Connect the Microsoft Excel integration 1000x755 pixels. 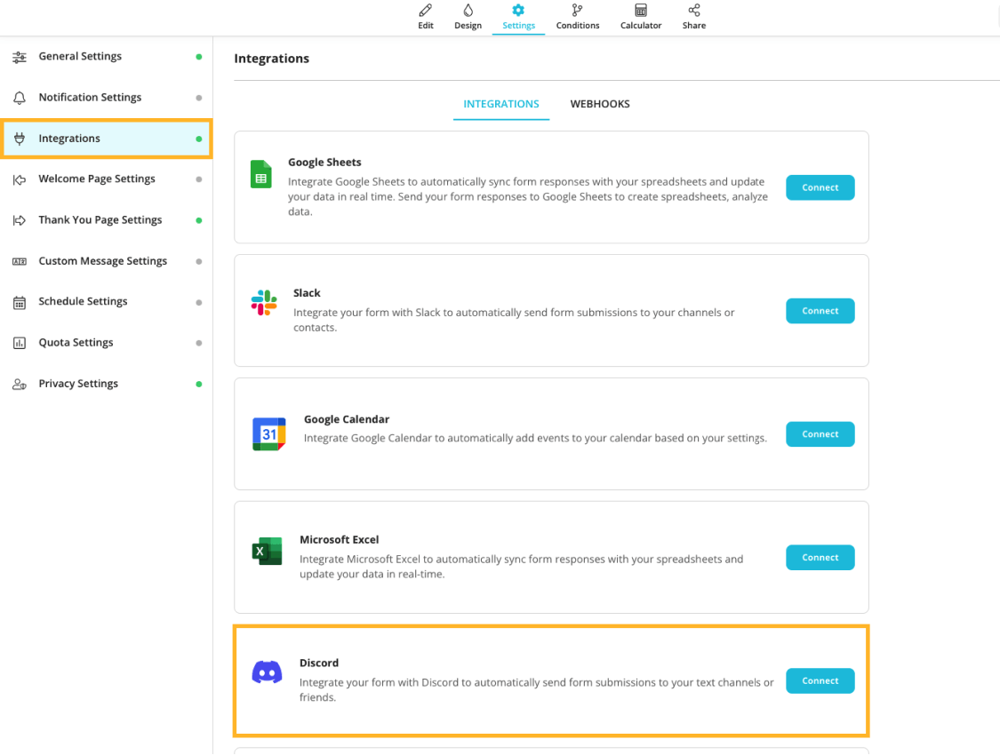pos(820,558)
